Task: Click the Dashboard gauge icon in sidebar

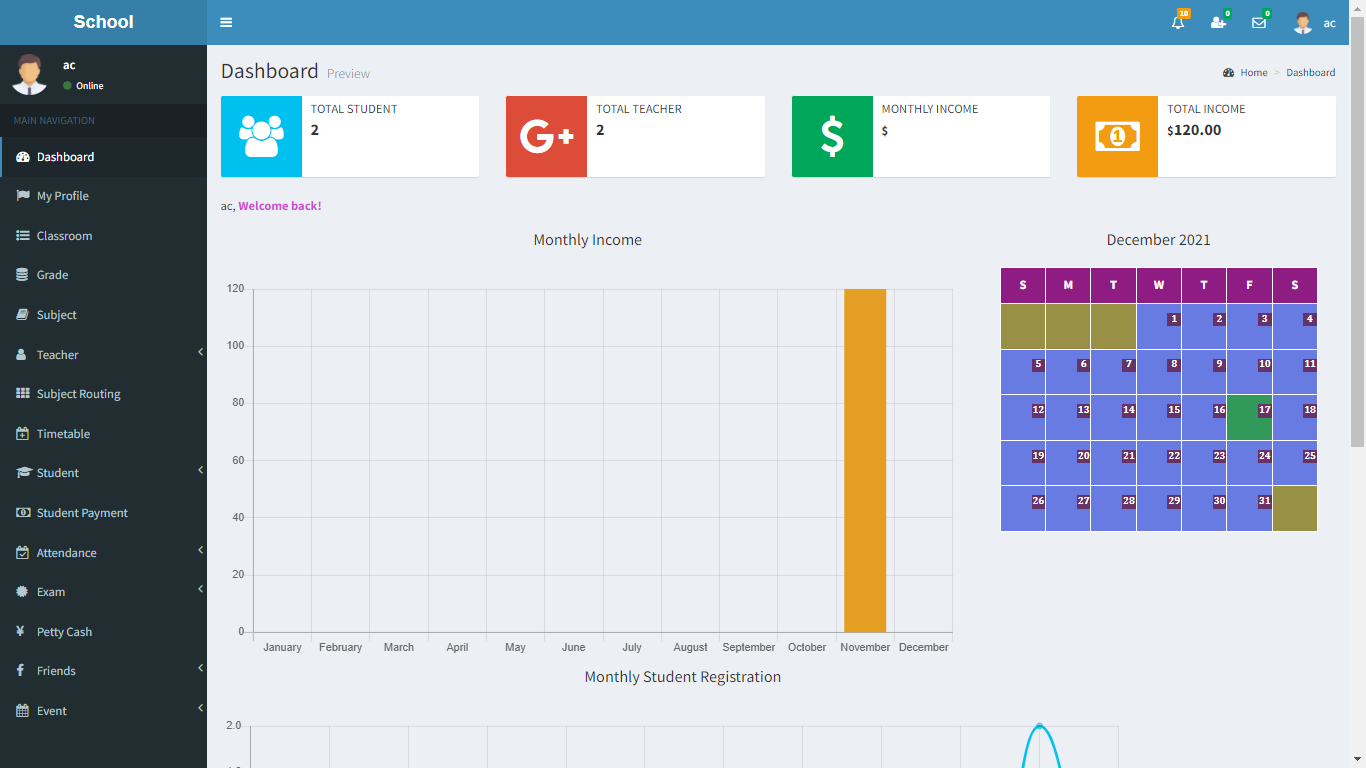Action: coord(23,157)
